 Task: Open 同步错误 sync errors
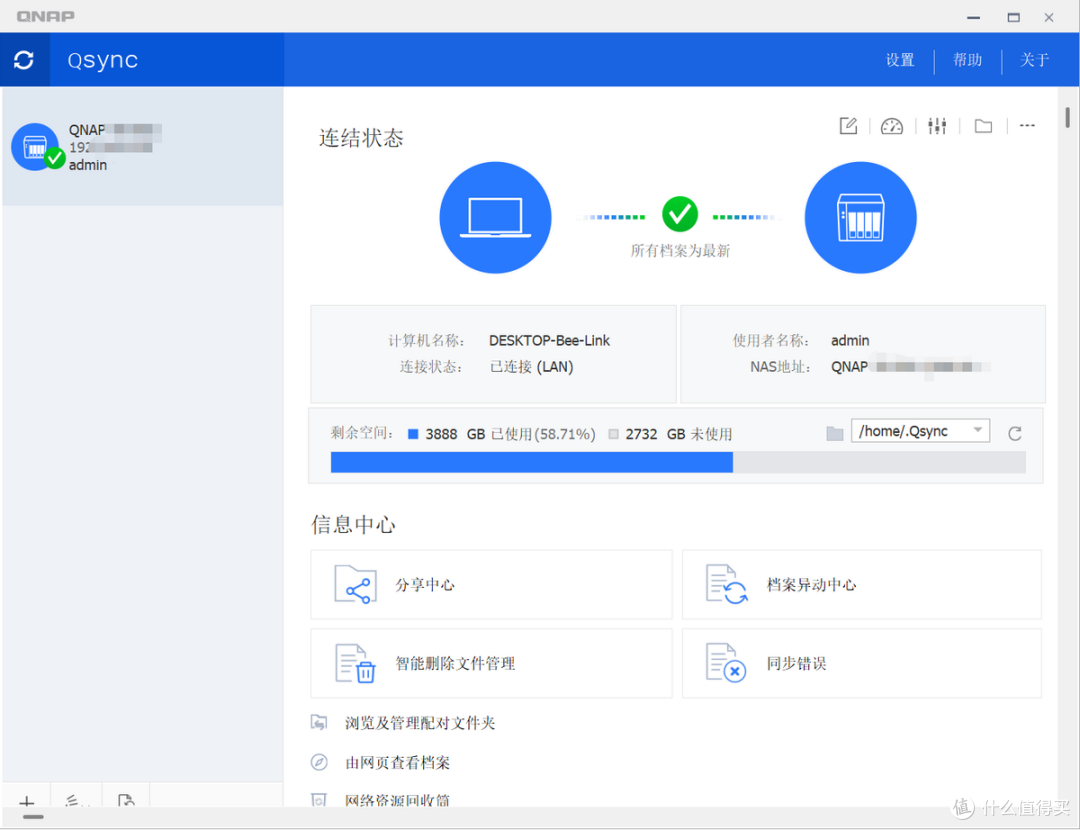[862, 663]
